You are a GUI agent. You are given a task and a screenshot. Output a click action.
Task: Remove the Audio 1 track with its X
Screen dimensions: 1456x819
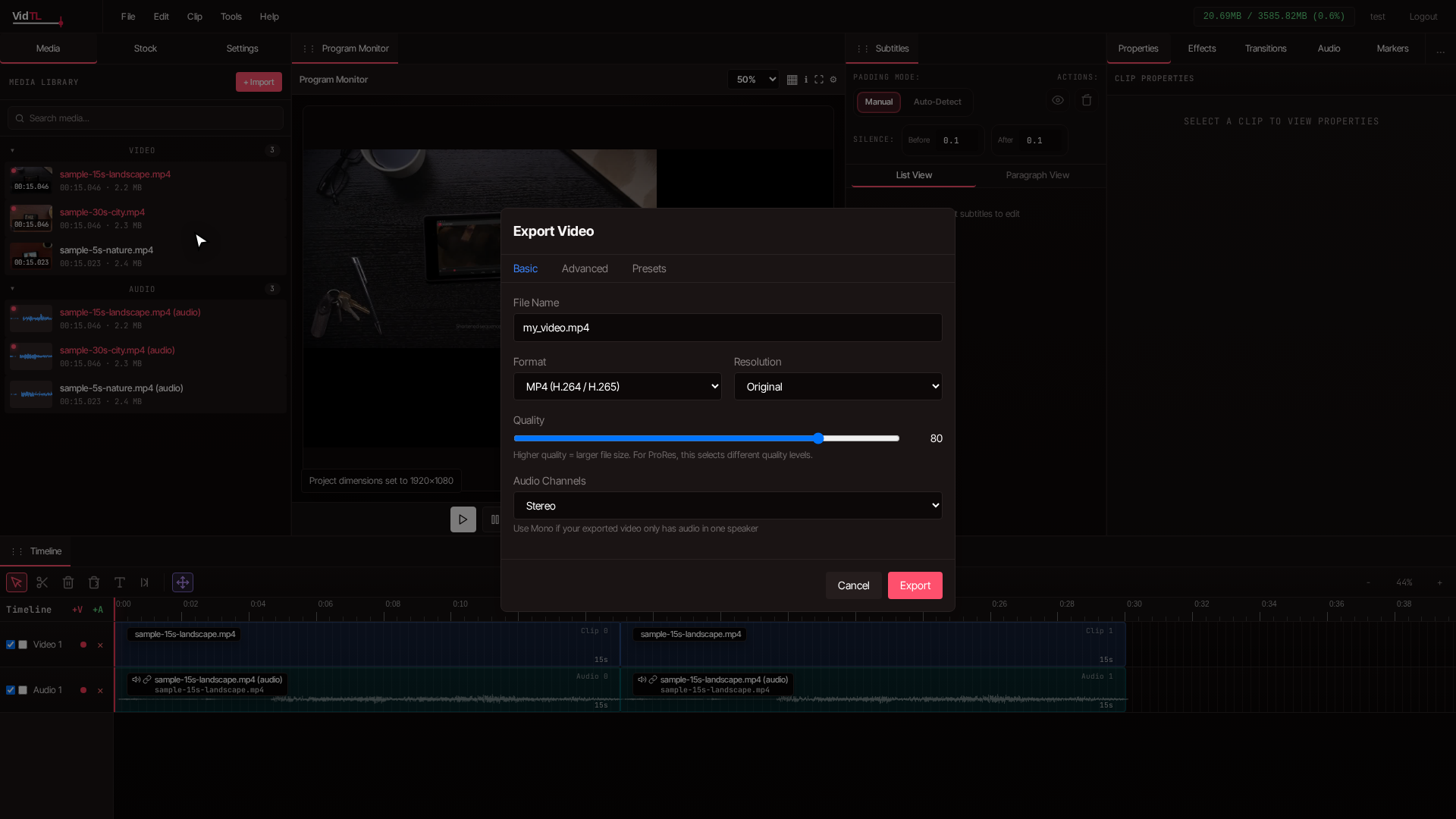[100, 691]
